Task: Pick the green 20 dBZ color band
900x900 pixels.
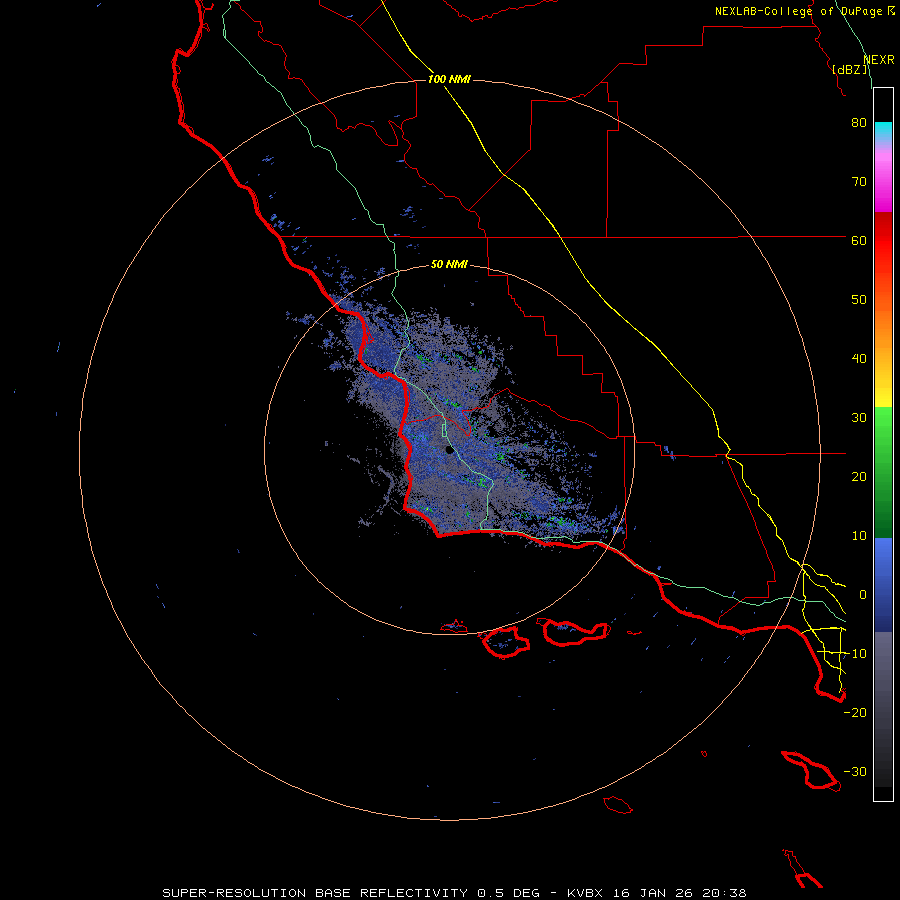Action: click(x=883, y=476)
